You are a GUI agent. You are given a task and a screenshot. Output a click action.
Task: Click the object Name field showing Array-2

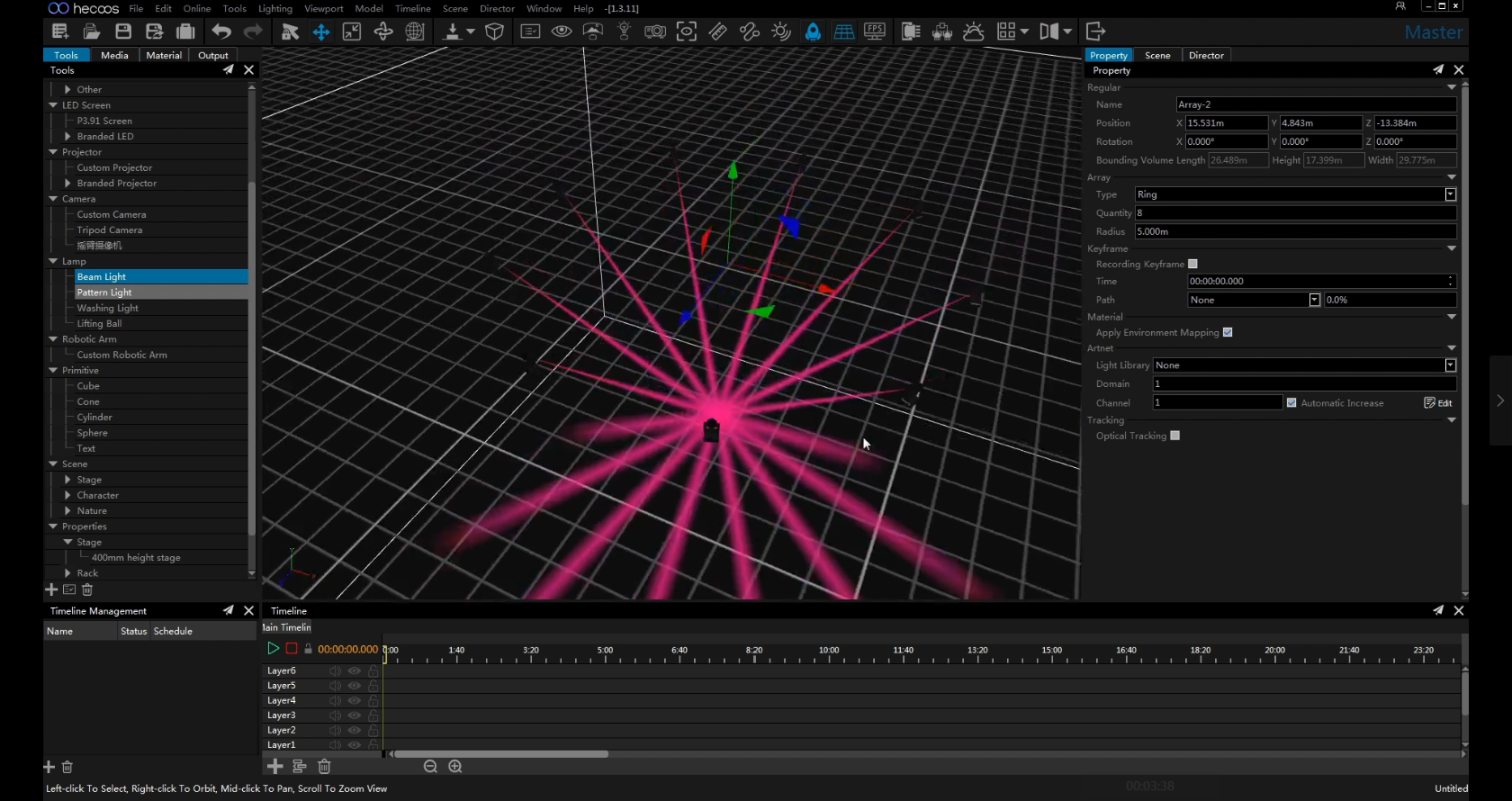click(1316, 104)
